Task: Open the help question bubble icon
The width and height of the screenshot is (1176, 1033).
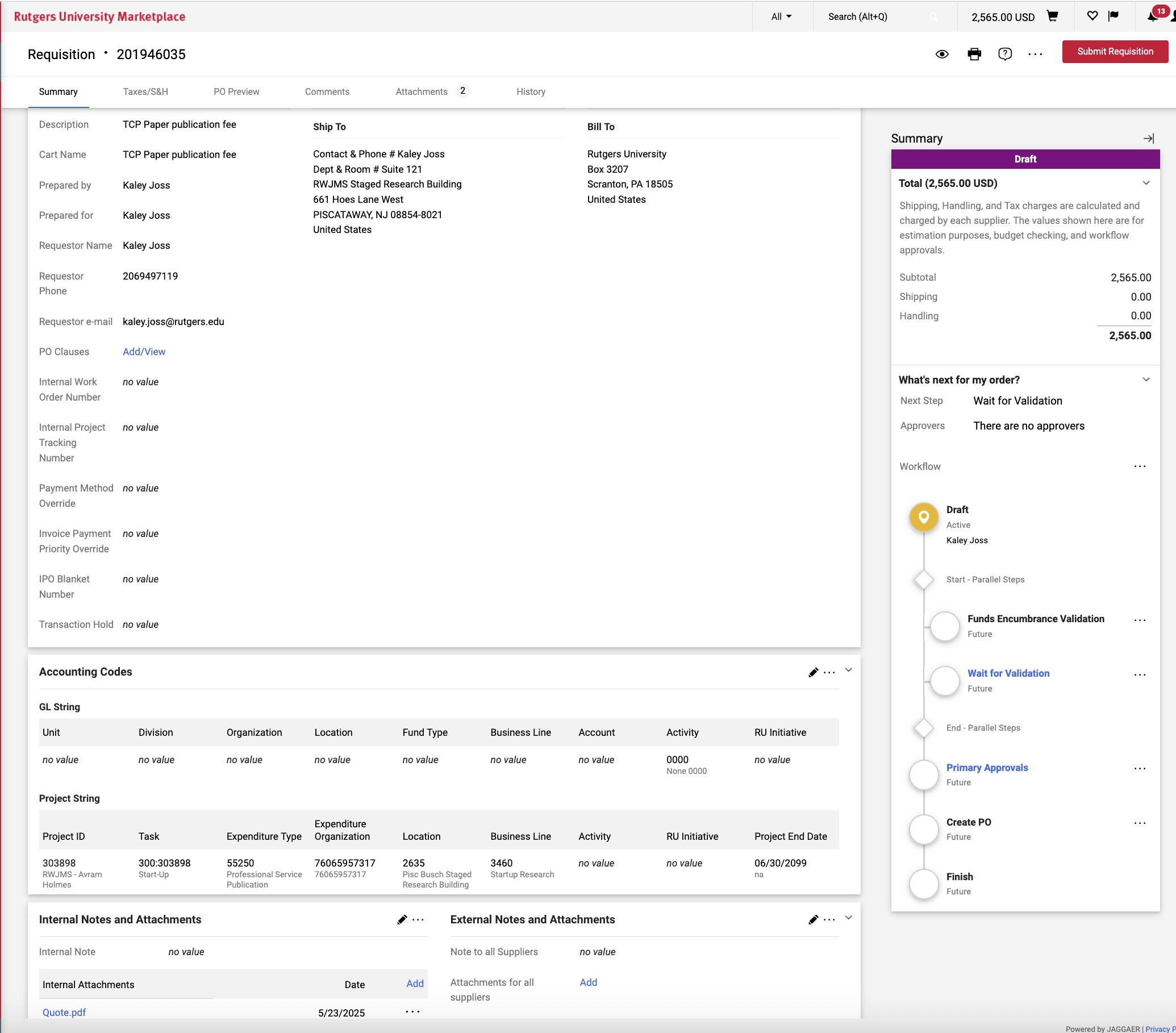Action: 1004,54
